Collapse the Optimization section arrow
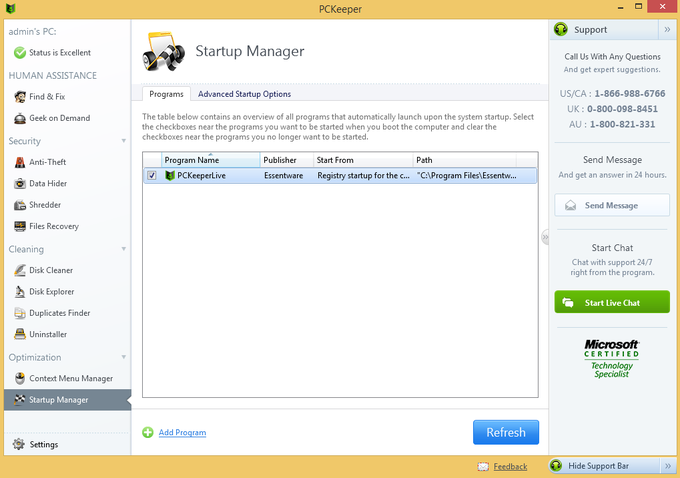The height and width of the screenshot is (478, 680). [x=124, y=357]
